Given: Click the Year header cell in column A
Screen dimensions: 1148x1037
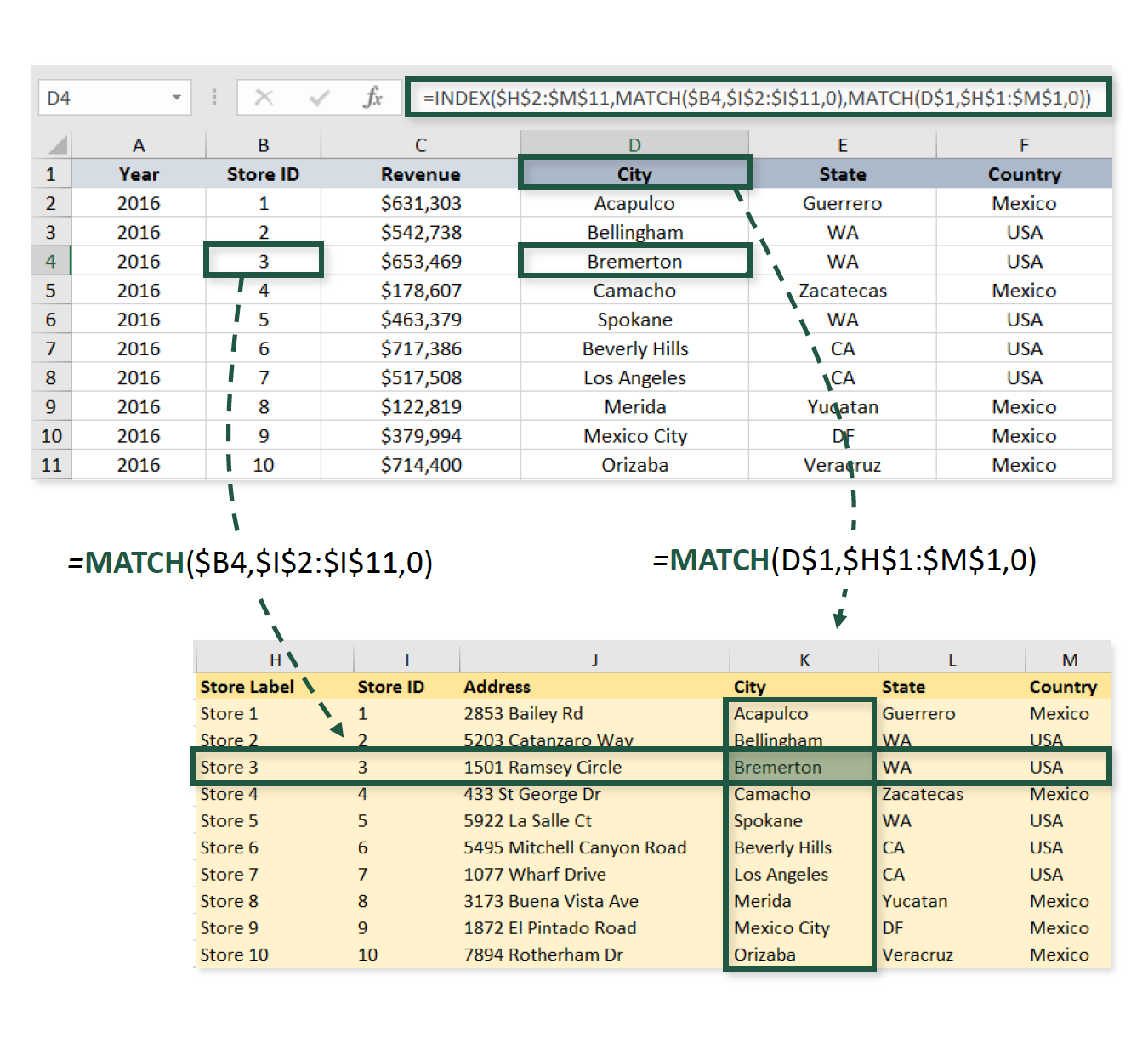Looking at the screenshot, I should pyautogui.click(x=138, y=173).
